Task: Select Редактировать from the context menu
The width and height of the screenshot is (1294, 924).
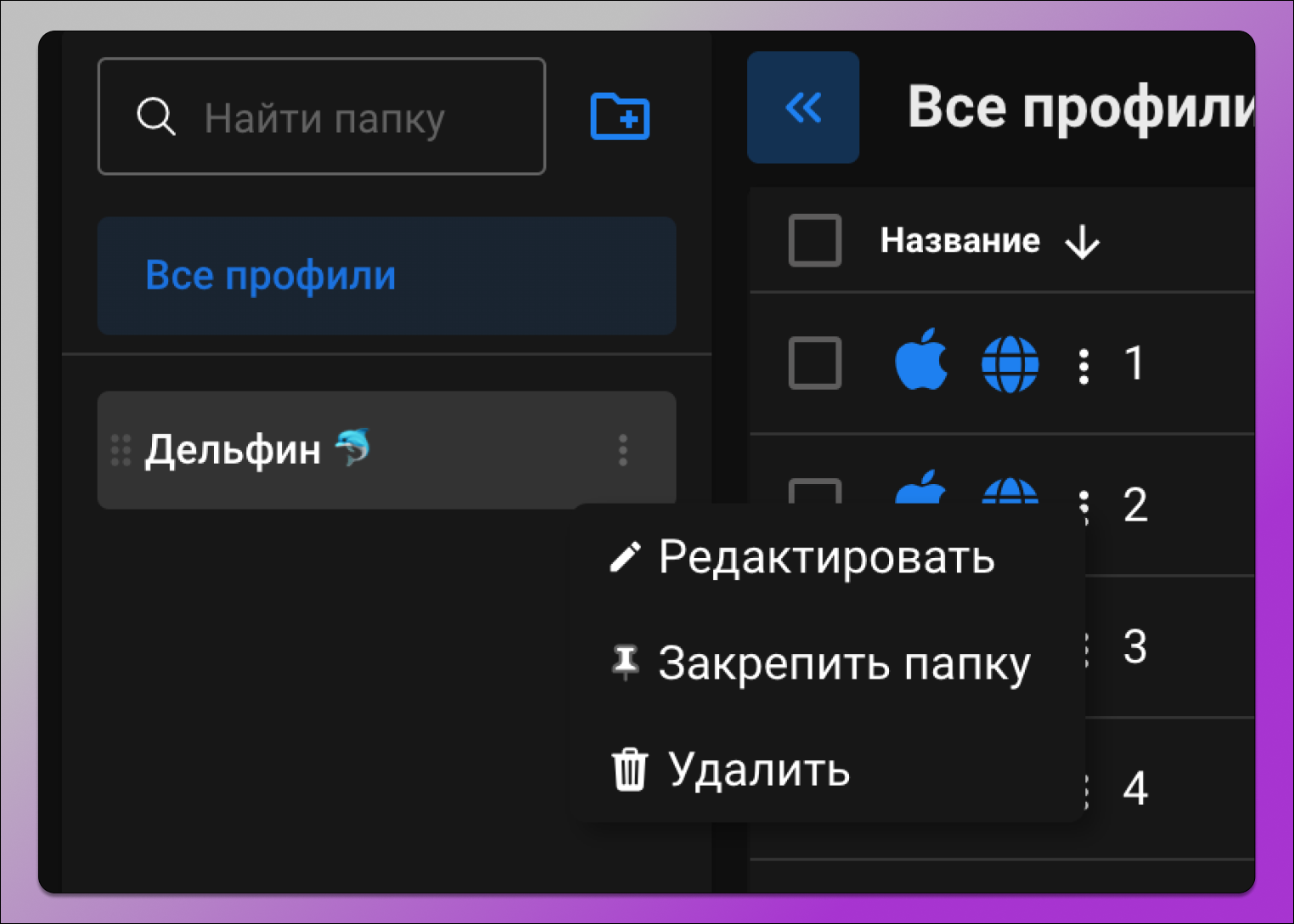Action: click(828, 557)
